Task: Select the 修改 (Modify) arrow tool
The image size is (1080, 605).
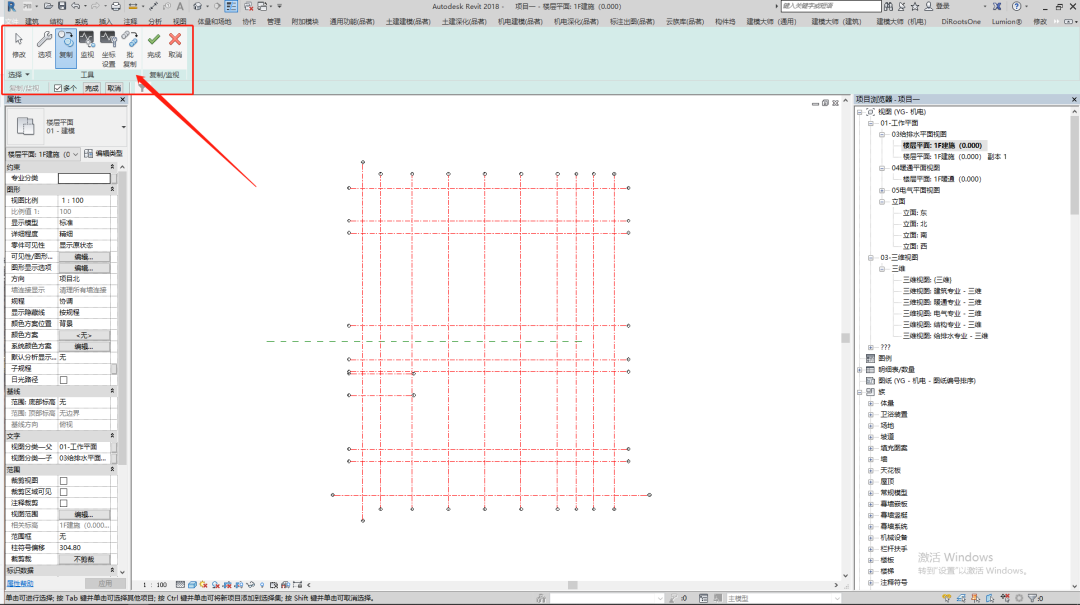Action: pos(19,45)
